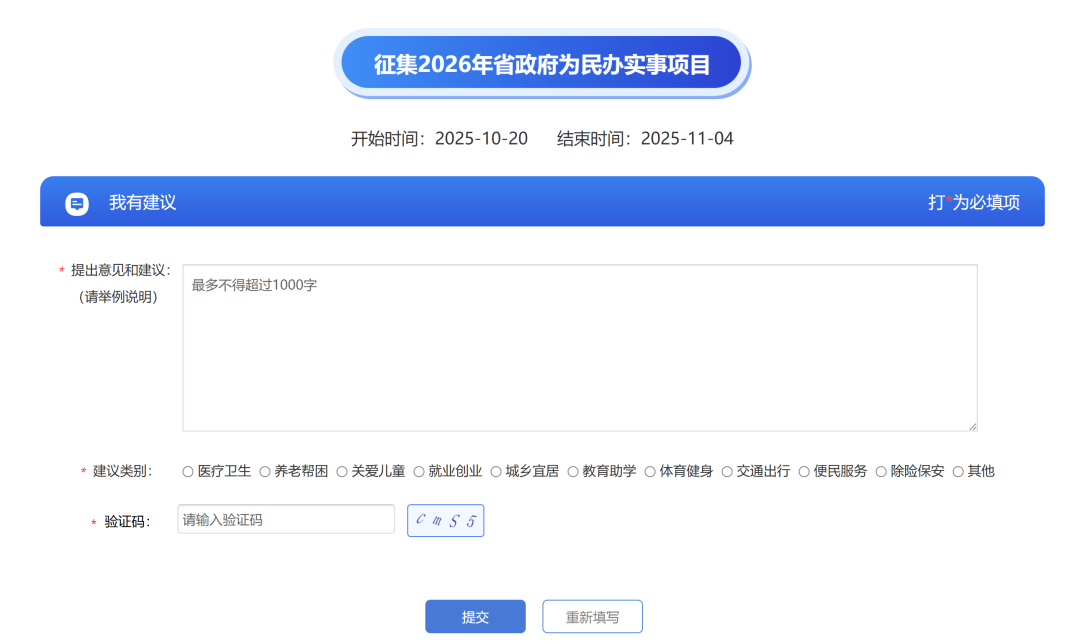This screenshot has width=1080, height=642.
Task: Click the 我有建议 section header
Action: click(143, 203)
